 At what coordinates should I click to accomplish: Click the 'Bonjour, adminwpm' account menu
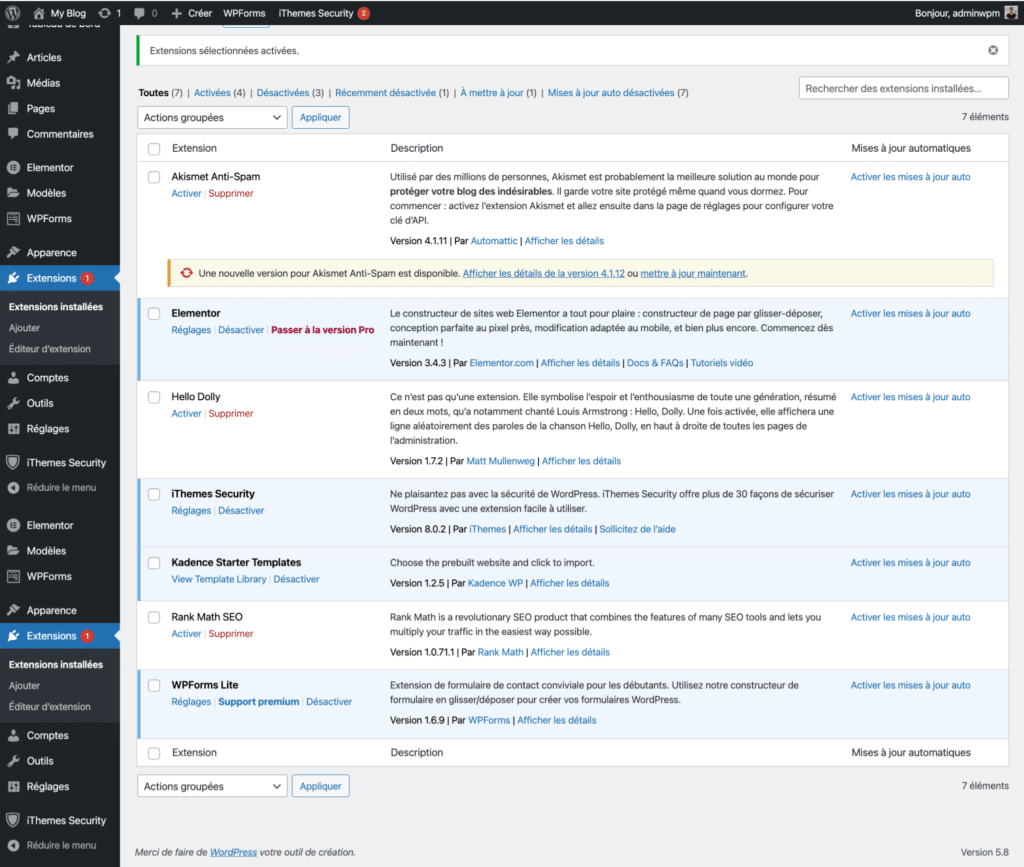point(965,13)
